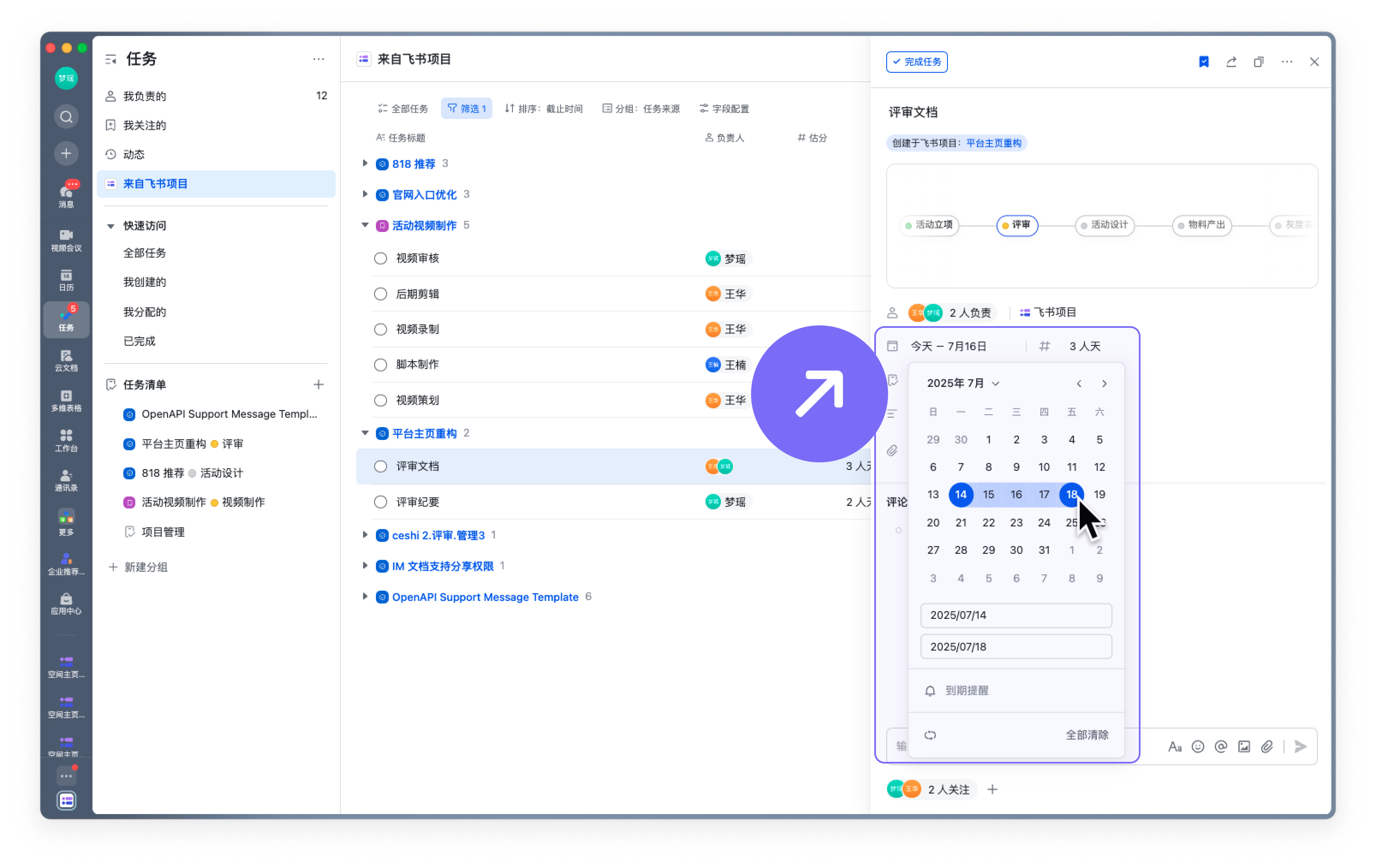Mention someone with the @ icon
1376x868 pixels.
point(1221,746)
